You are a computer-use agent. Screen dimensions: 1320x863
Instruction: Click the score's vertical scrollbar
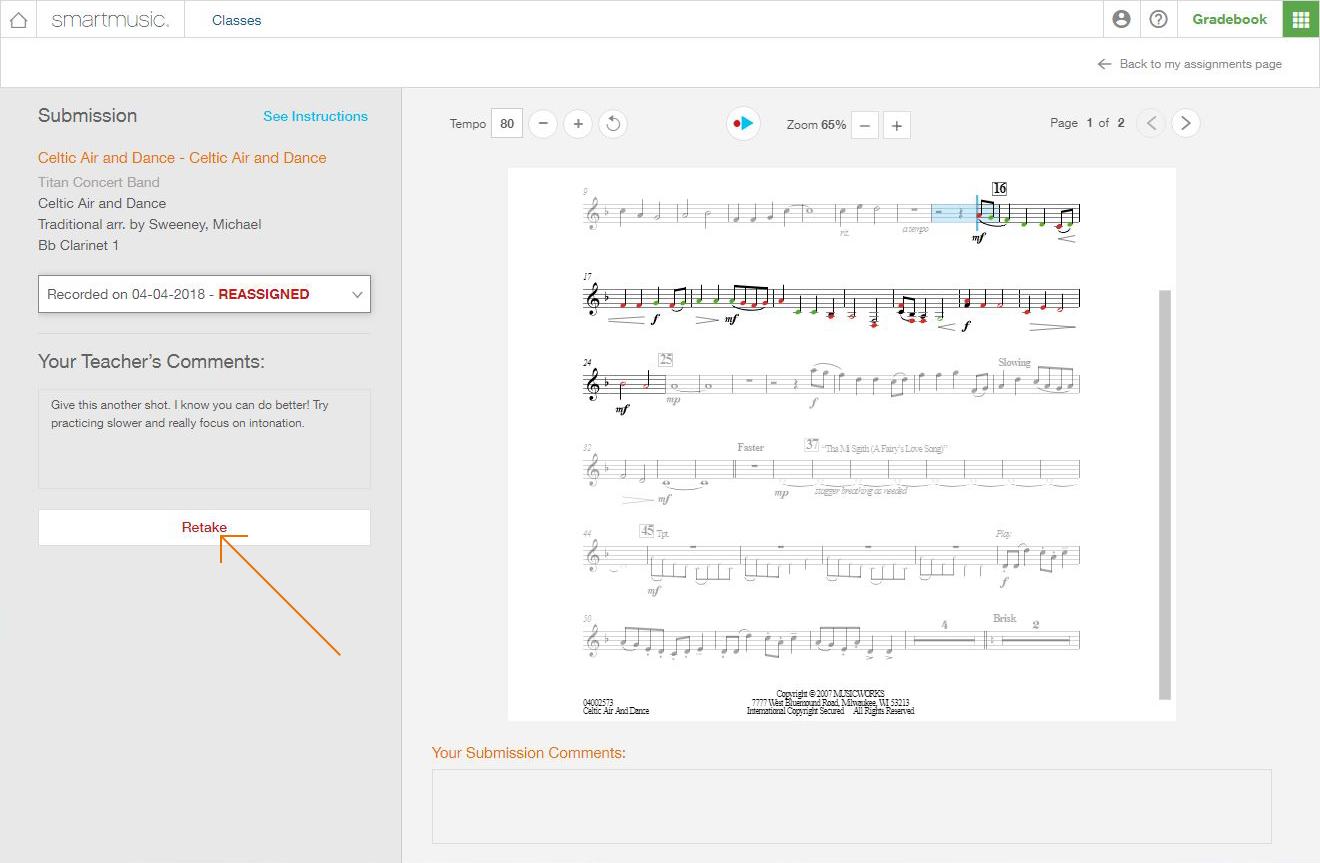point(1165,494)
